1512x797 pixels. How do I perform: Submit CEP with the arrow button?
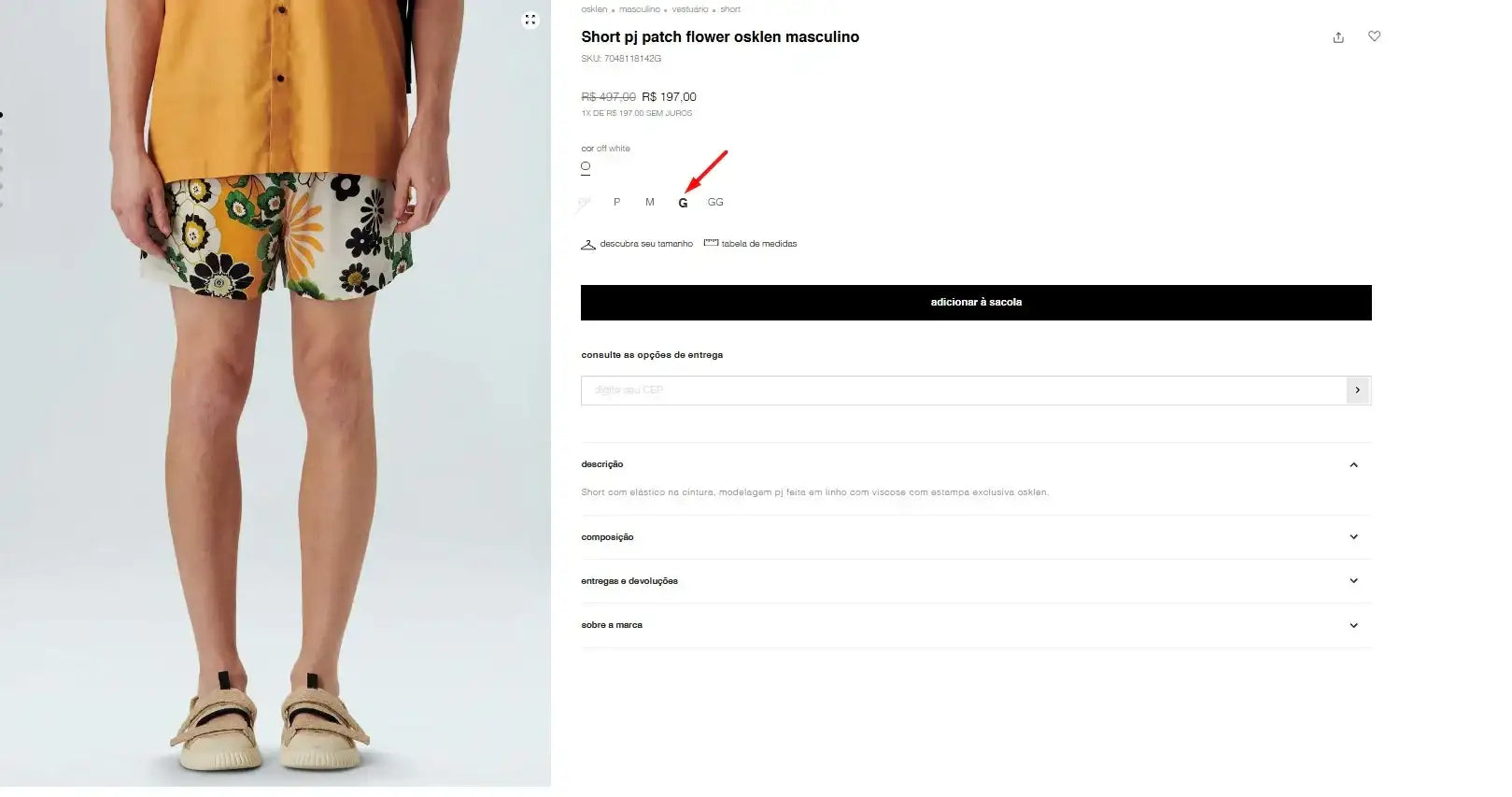[x=1357, y=391]
